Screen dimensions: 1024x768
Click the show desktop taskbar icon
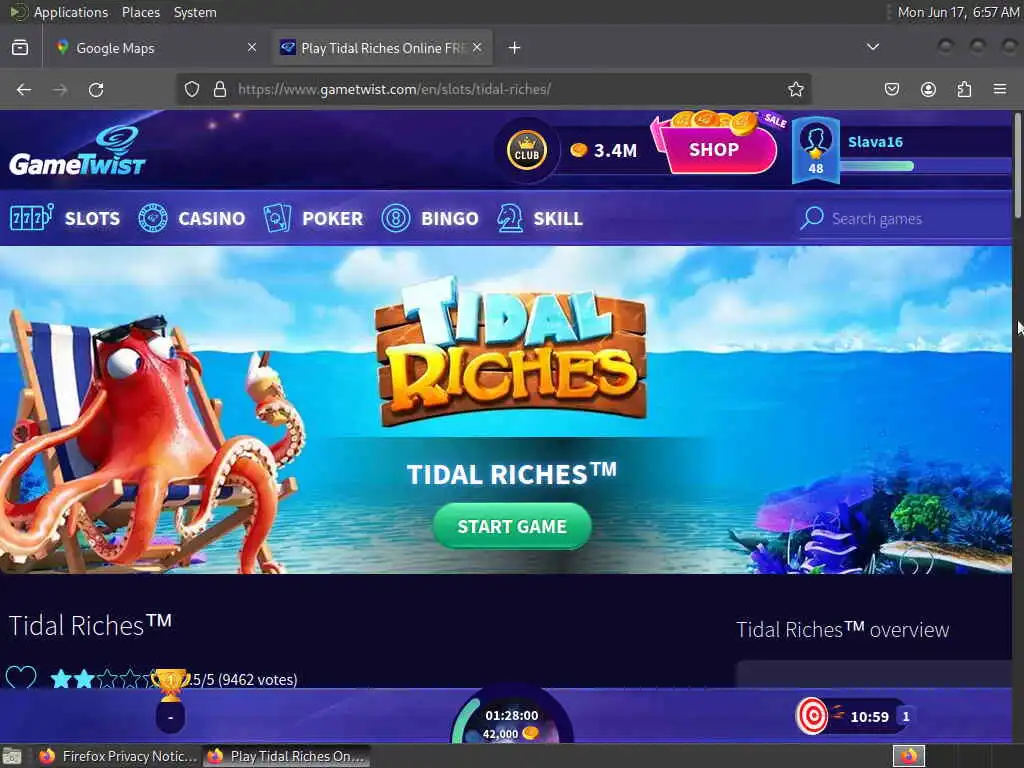coord(12,756)
